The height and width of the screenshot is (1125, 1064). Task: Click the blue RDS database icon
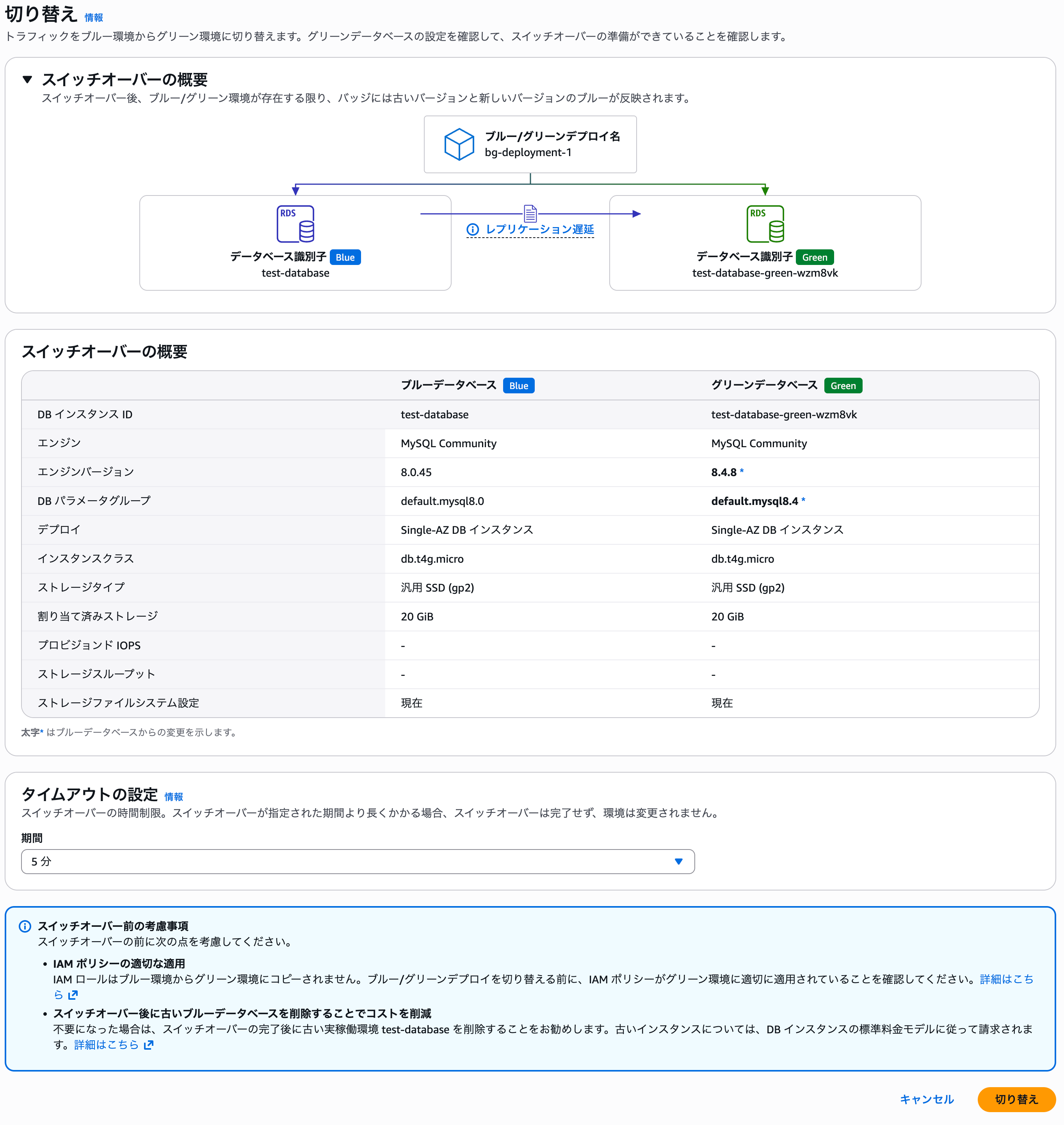pos(295,224)
